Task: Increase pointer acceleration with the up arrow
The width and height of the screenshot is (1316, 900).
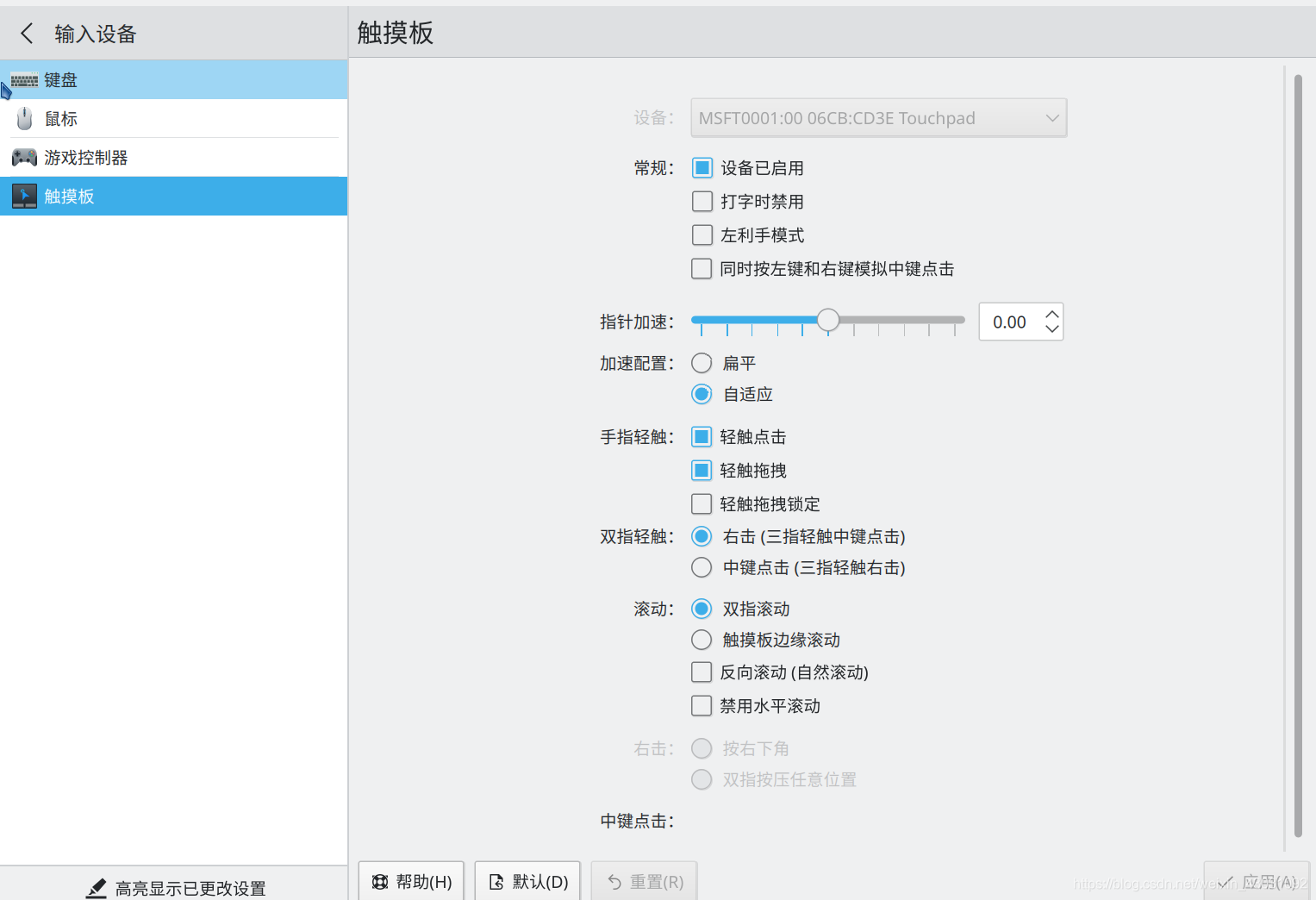Action: coord(1051,314)
